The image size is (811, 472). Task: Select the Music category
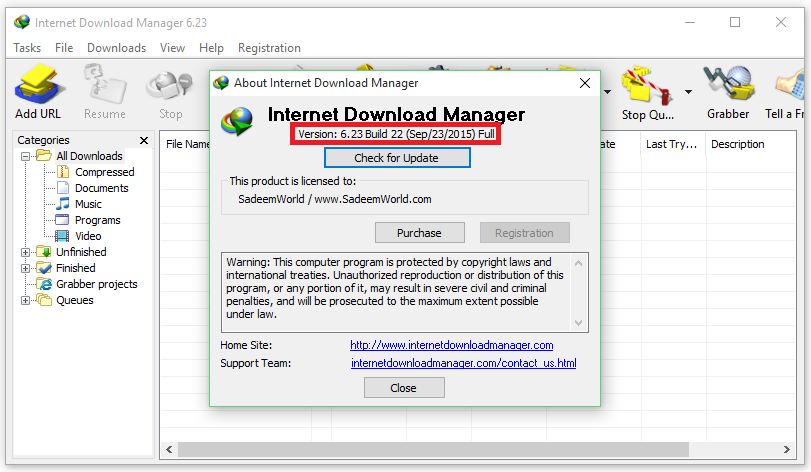(x=88, y=204)
